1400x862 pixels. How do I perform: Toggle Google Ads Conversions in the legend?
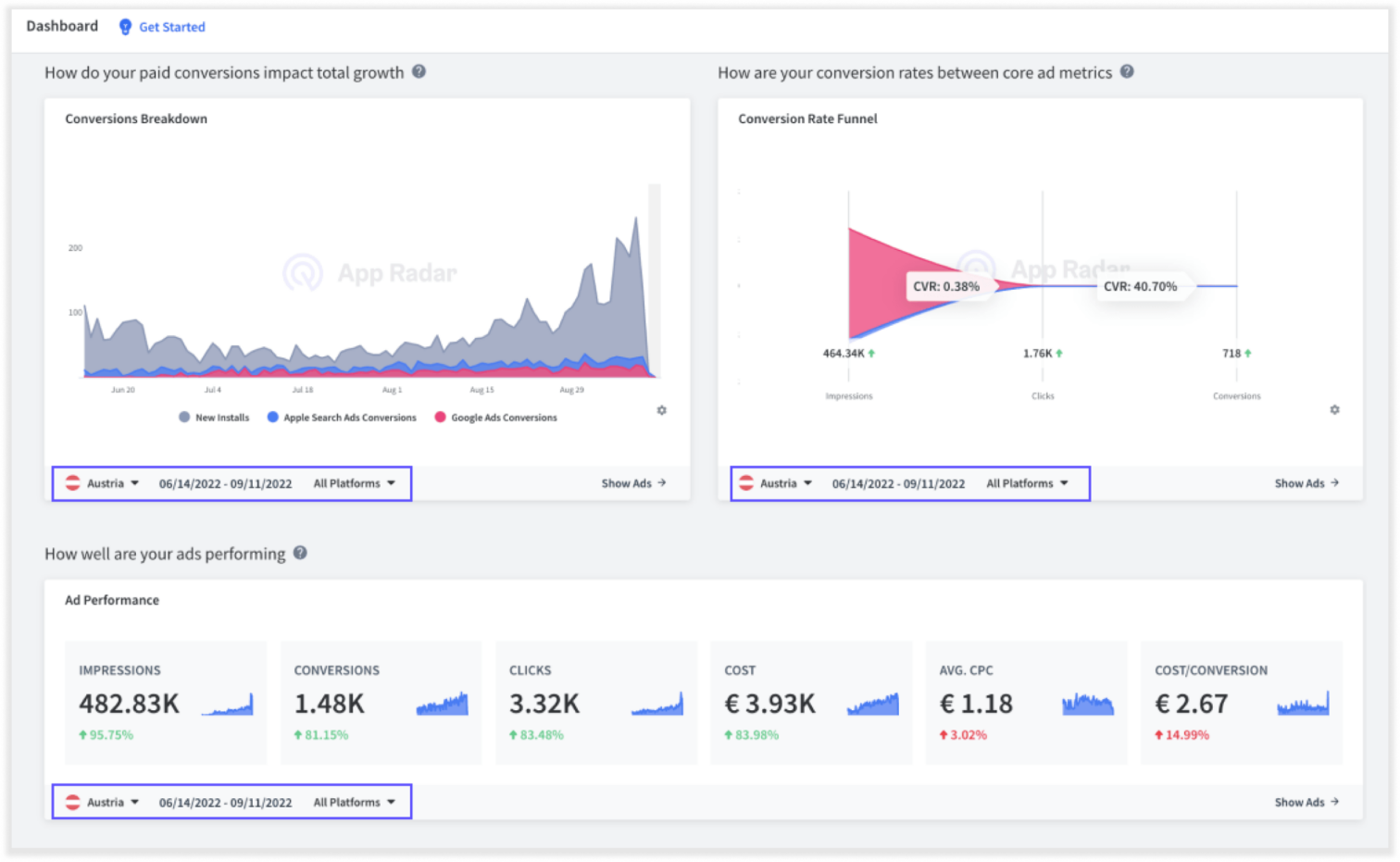[x=500, y=417]
